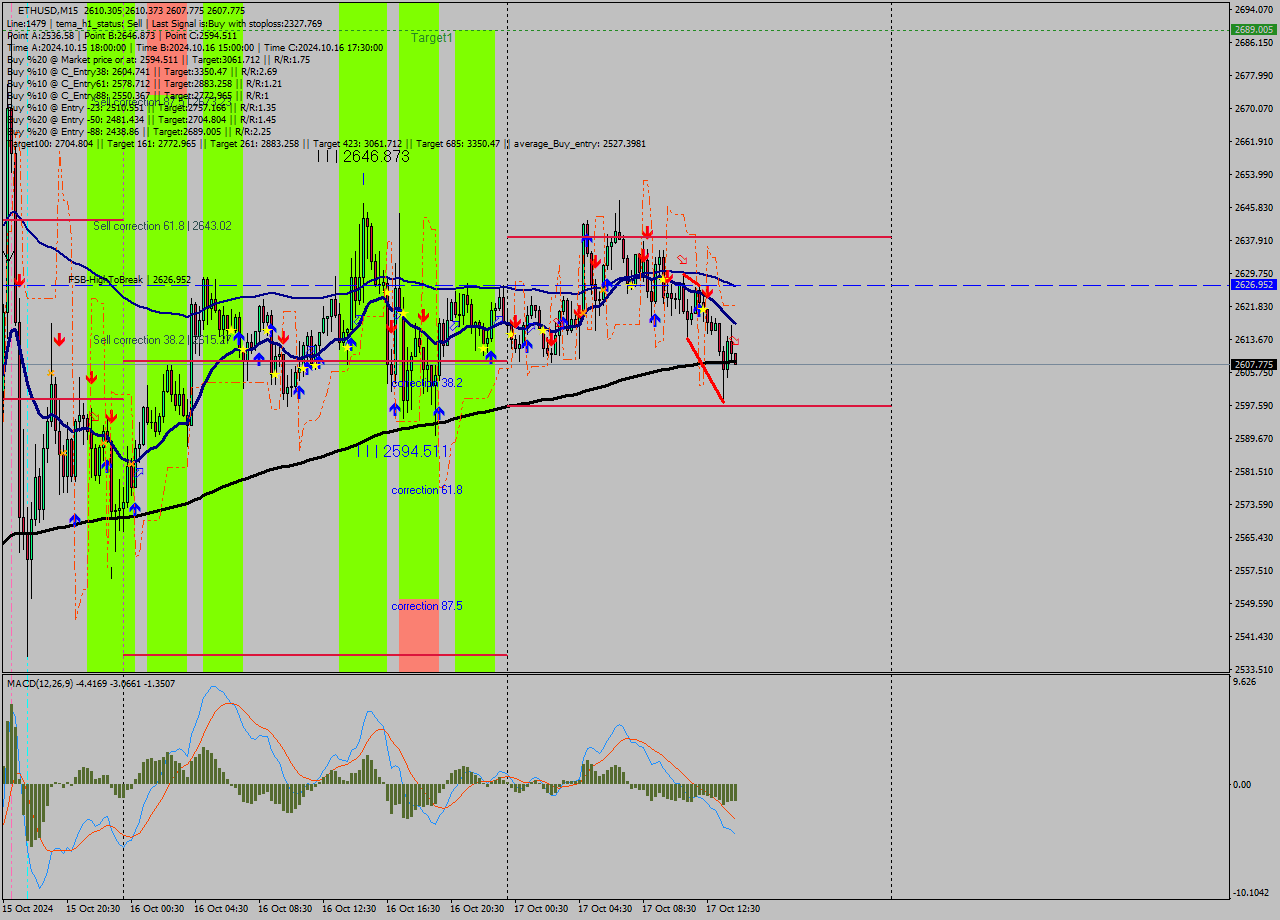Click the blue 'correction 61.8' label
This screenshot has width=1280, height=920.
[x=427, y=490]
